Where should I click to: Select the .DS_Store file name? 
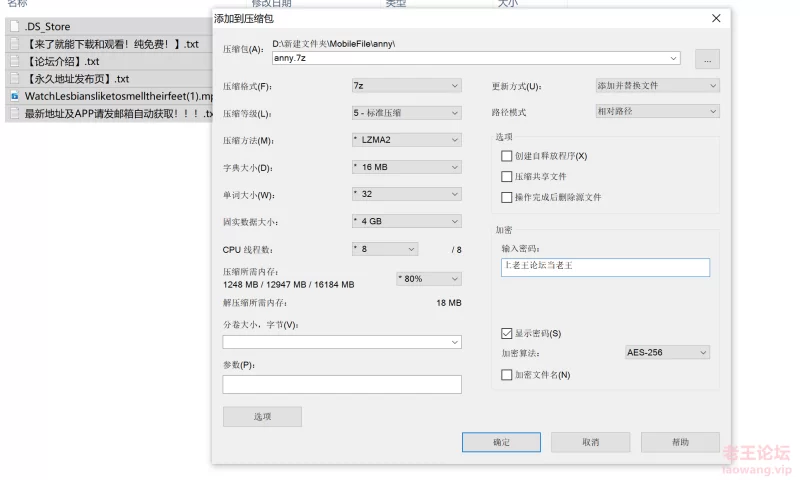[47, 27]
